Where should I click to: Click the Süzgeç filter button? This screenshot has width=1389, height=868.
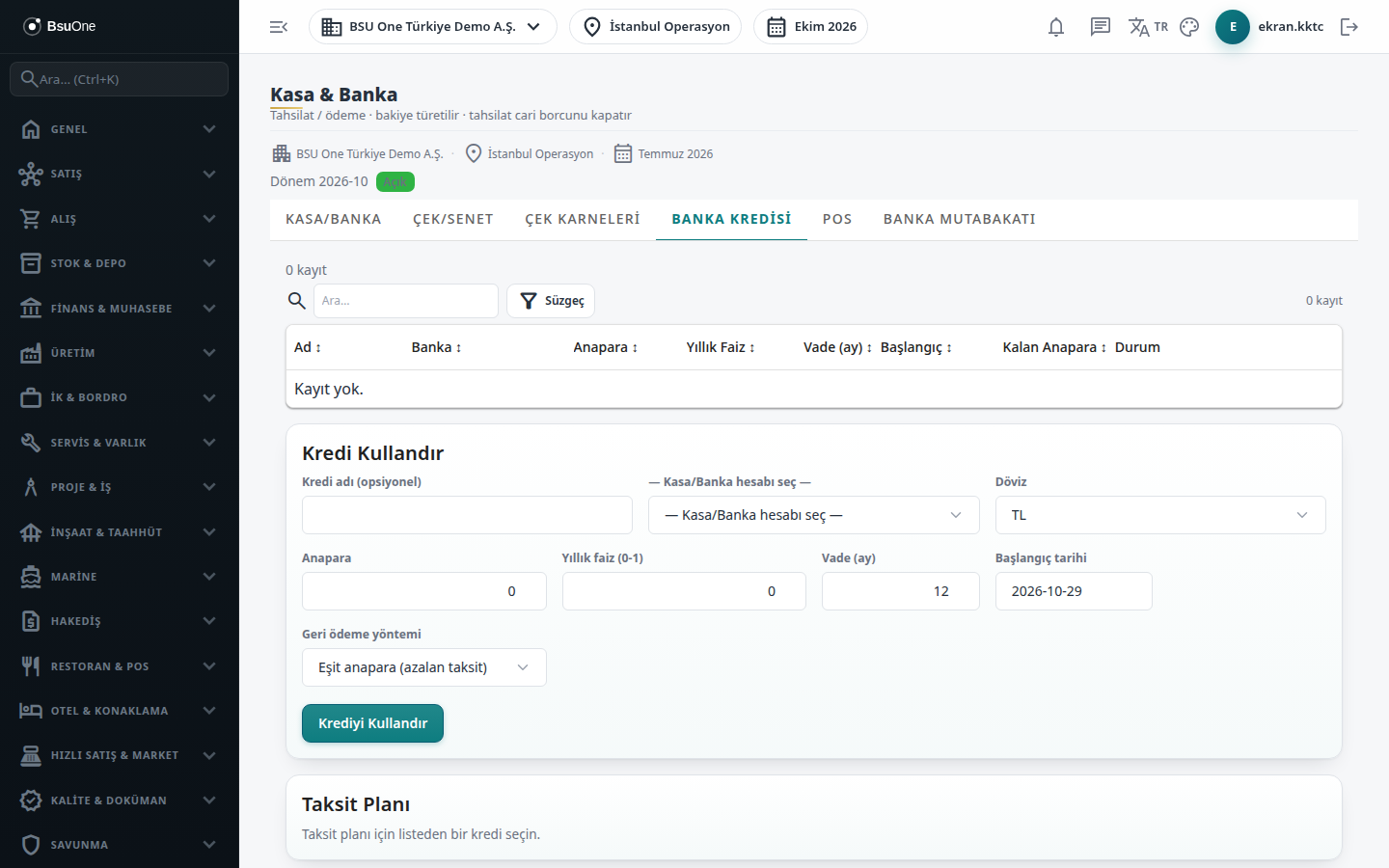pos(552,301)
